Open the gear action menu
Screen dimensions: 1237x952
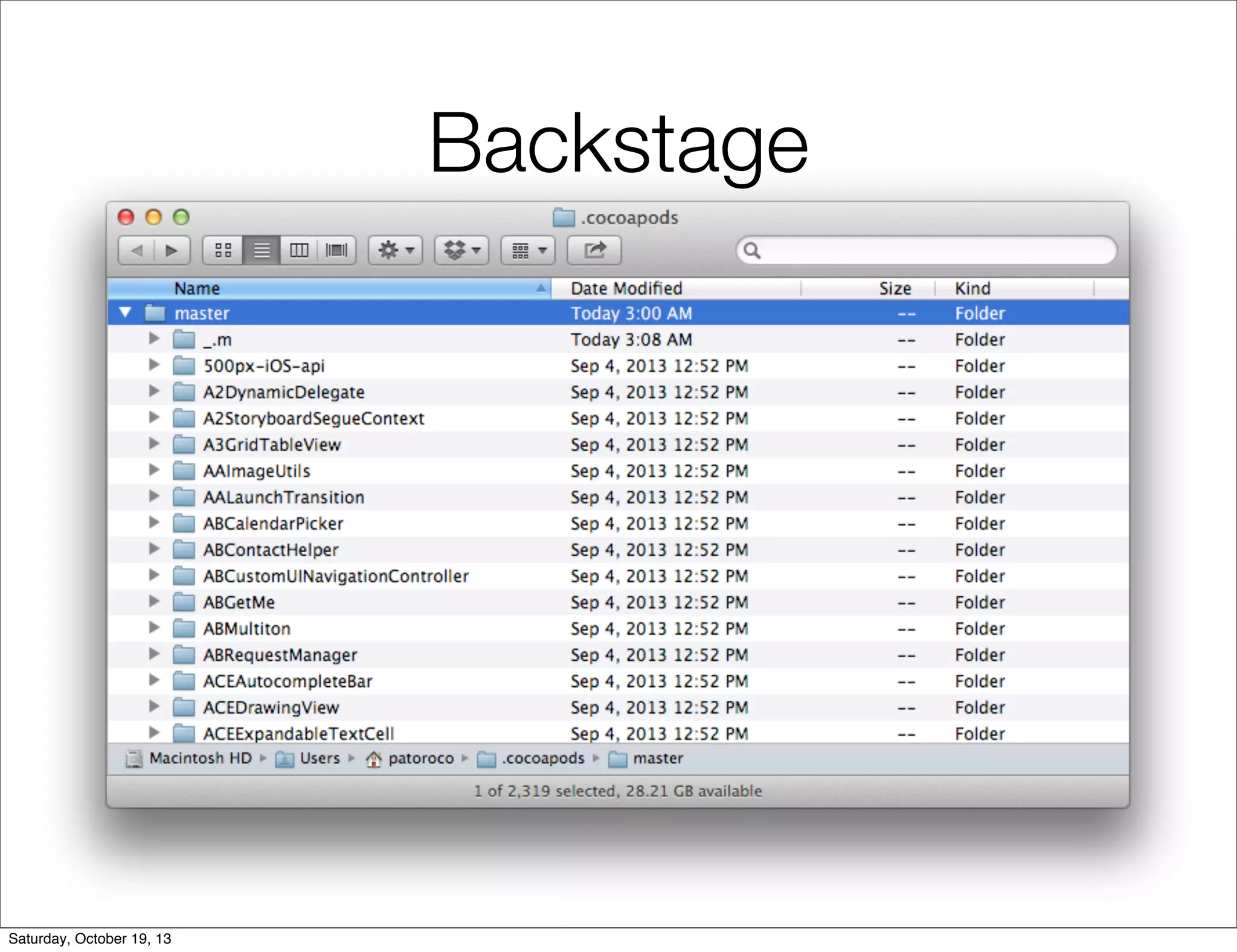click(396, 250)
